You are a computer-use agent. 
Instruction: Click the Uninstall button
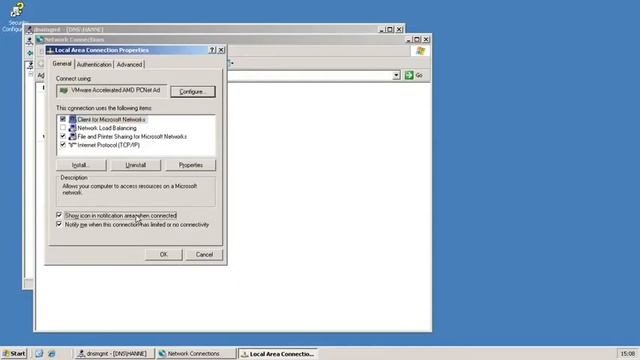pos(136,165)
